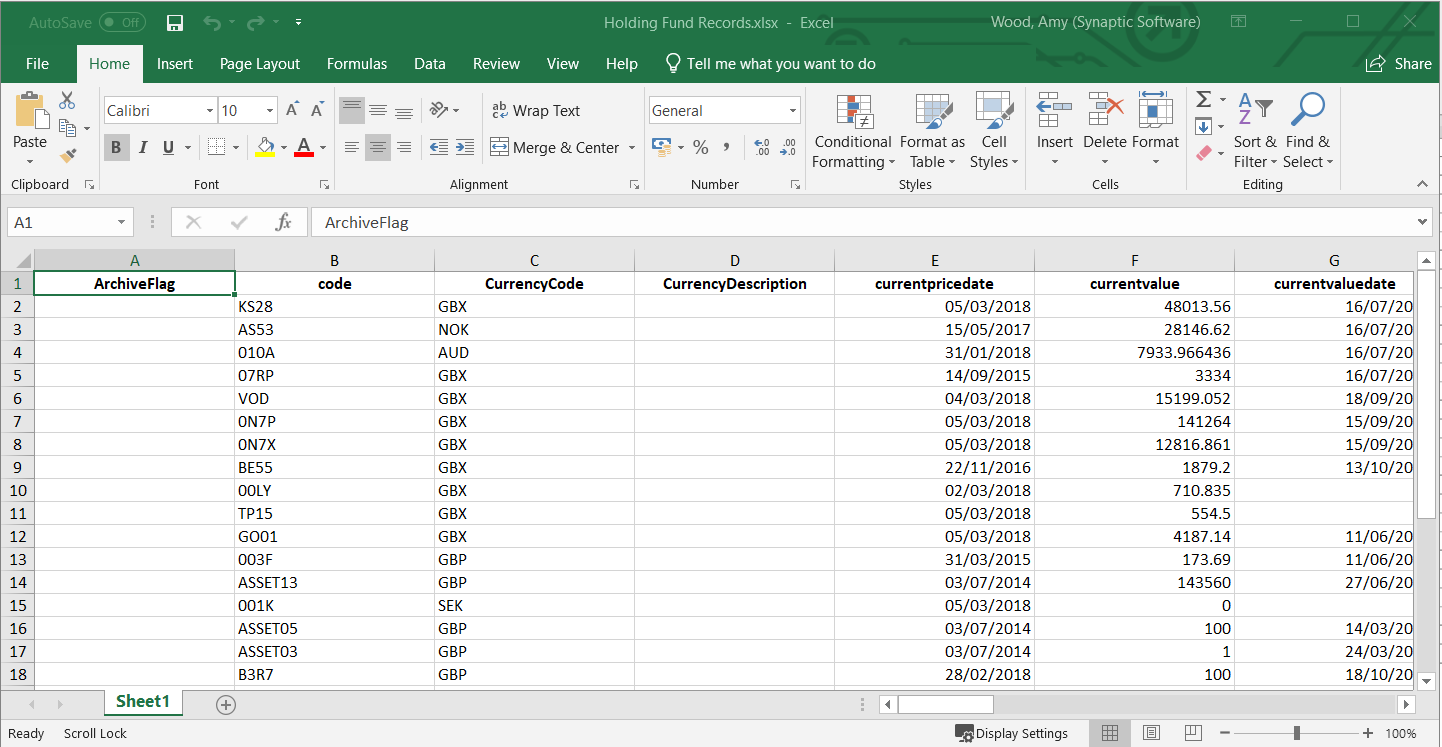Switch to the Page Layout tab
The width and height of the screenshot is (1442, 747).
click(260, 63)
